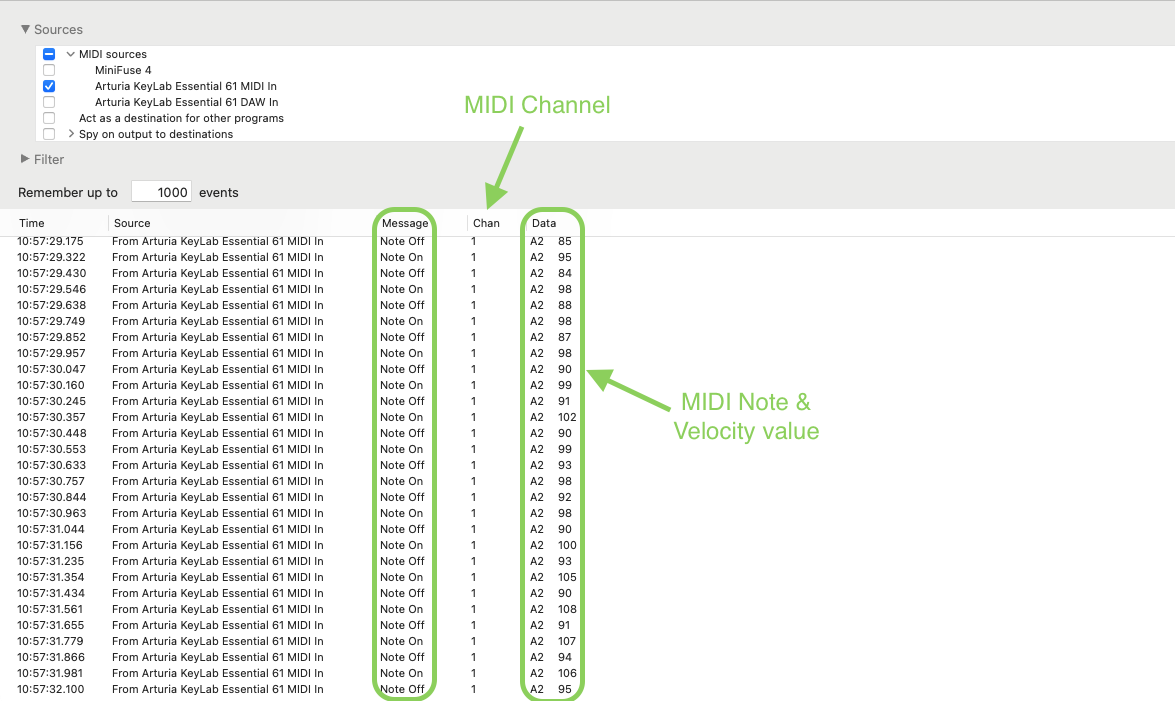Sort by the Data column header

point(543,223)
